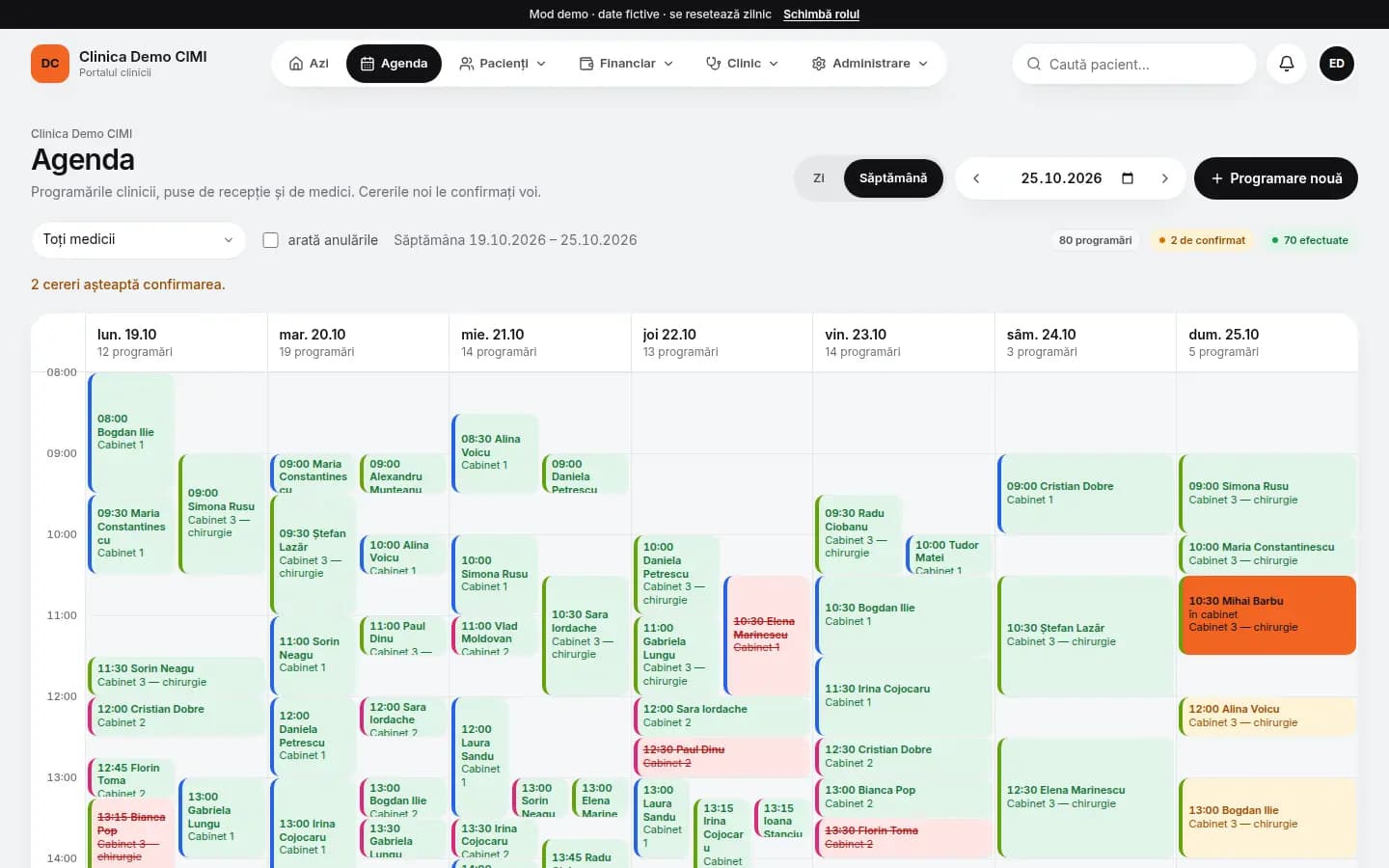Open notifications bell
This screenshot has width=1389, height=868.
(1287, 64)
